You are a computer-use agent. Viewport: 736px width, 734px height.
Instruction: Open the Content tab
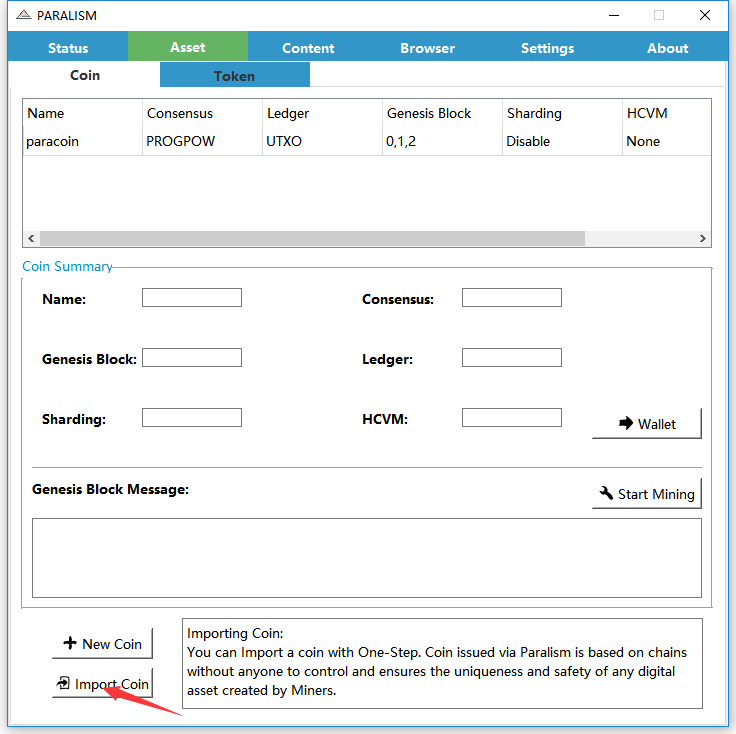tap(308, 48)
